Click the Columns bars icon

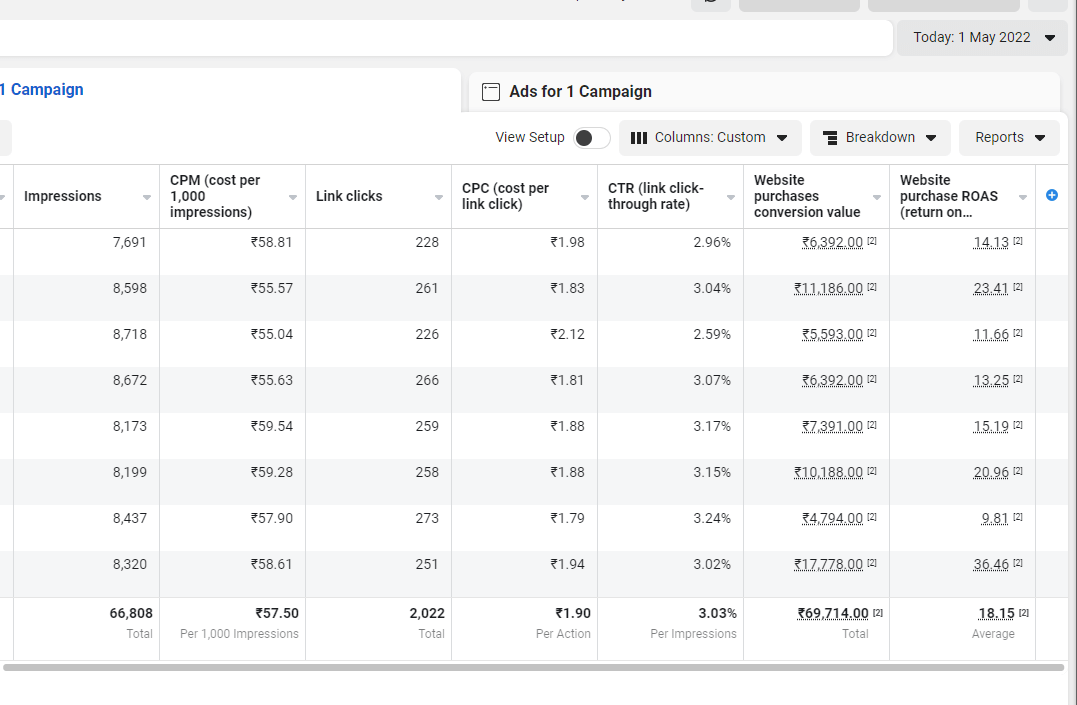[639, 138]
